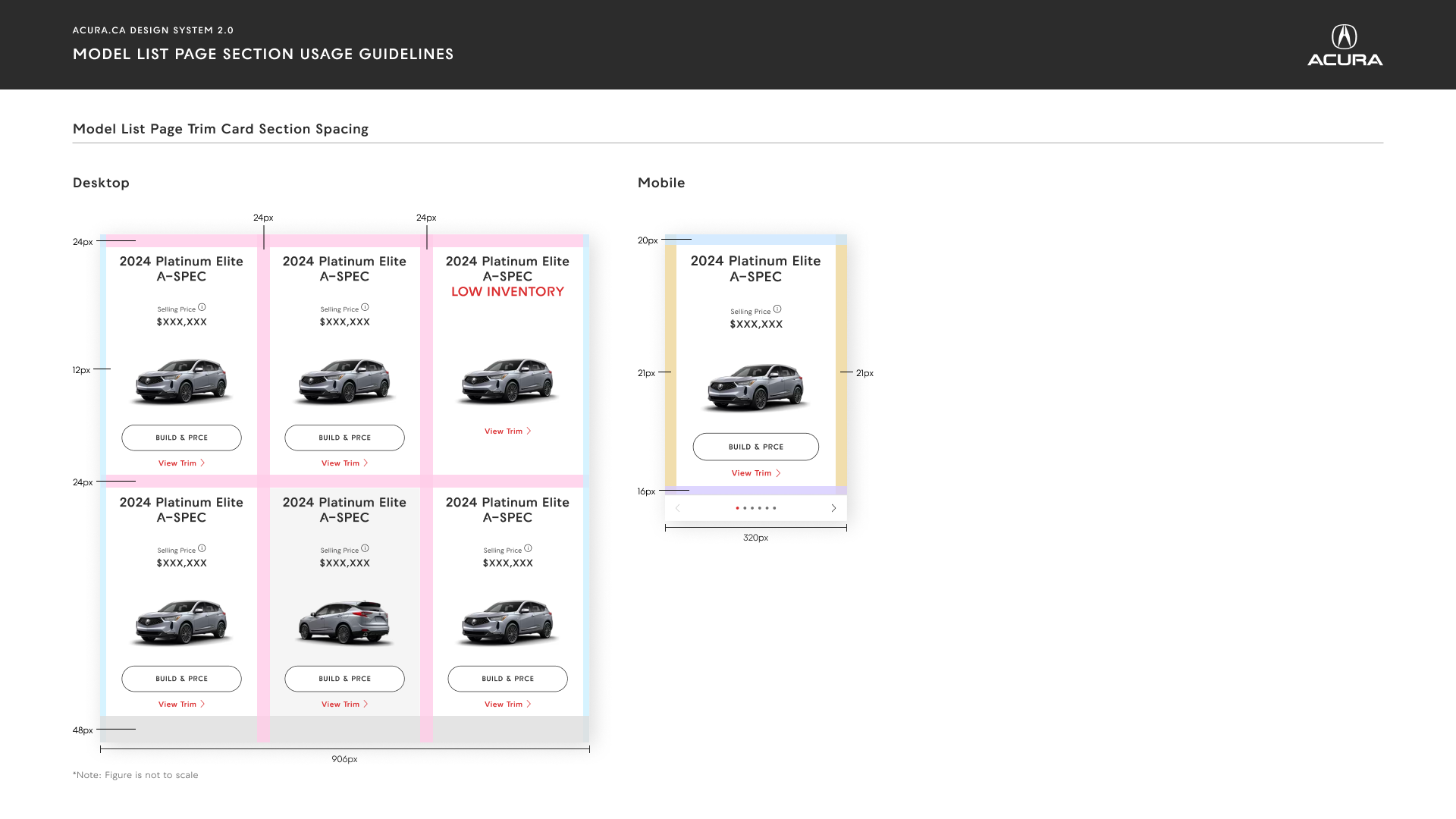1456x819 pixels.
Task: Open View Trim on the Low Inventory card
Action: (x=507, y=431)
